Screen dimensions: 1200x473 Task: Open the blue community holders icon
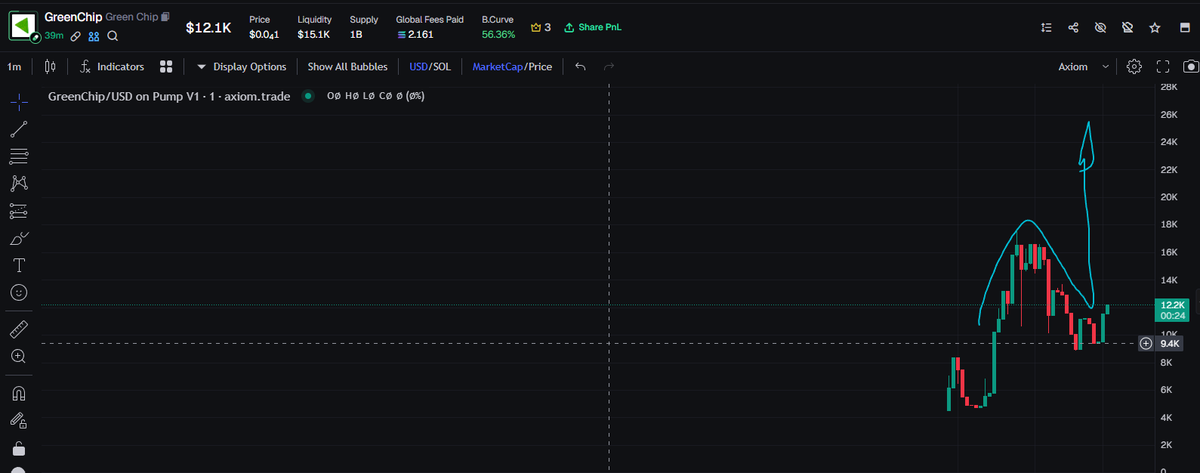[x=94, y=35]
